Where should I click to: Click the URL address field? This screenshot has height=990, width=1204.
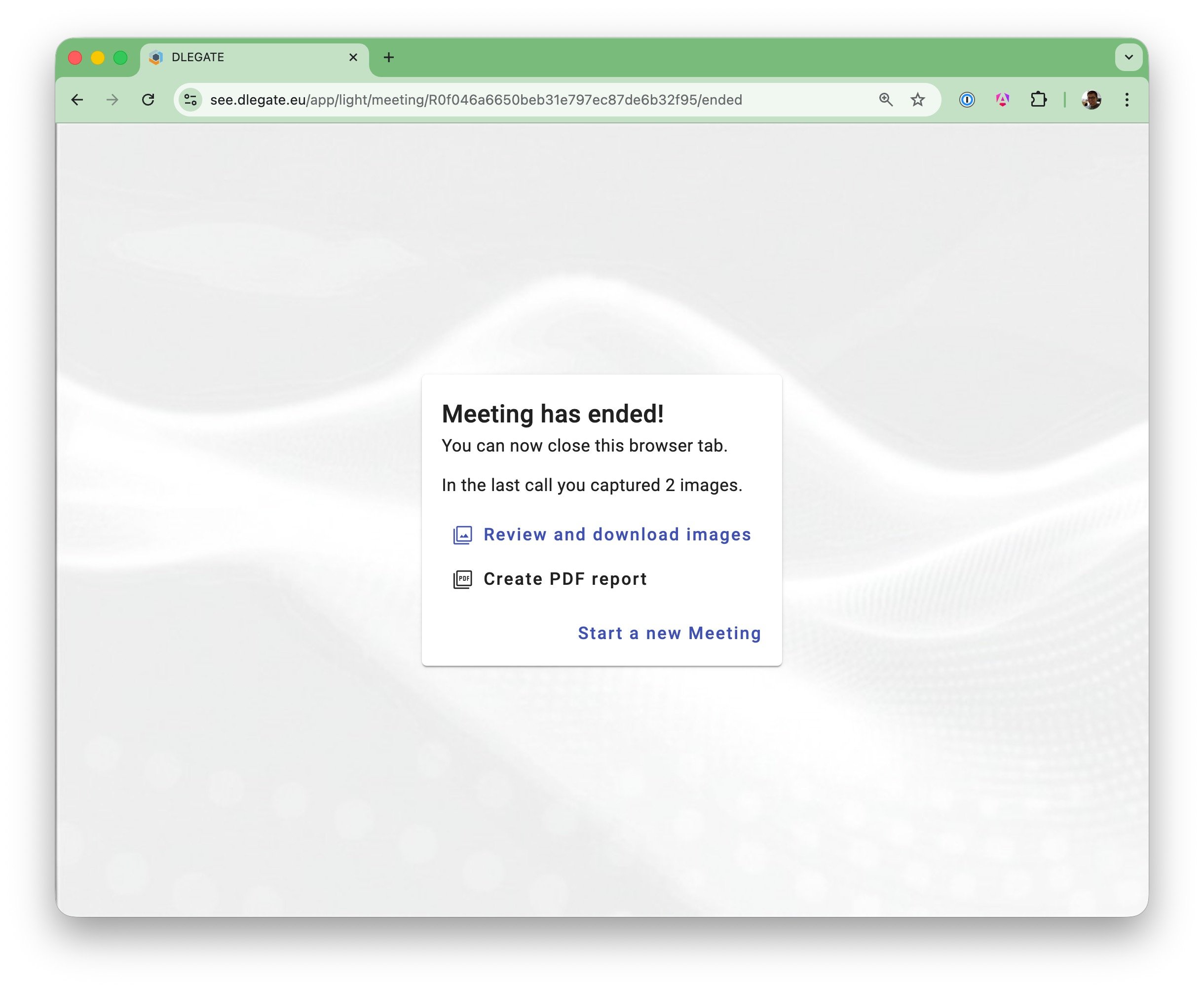513,100
